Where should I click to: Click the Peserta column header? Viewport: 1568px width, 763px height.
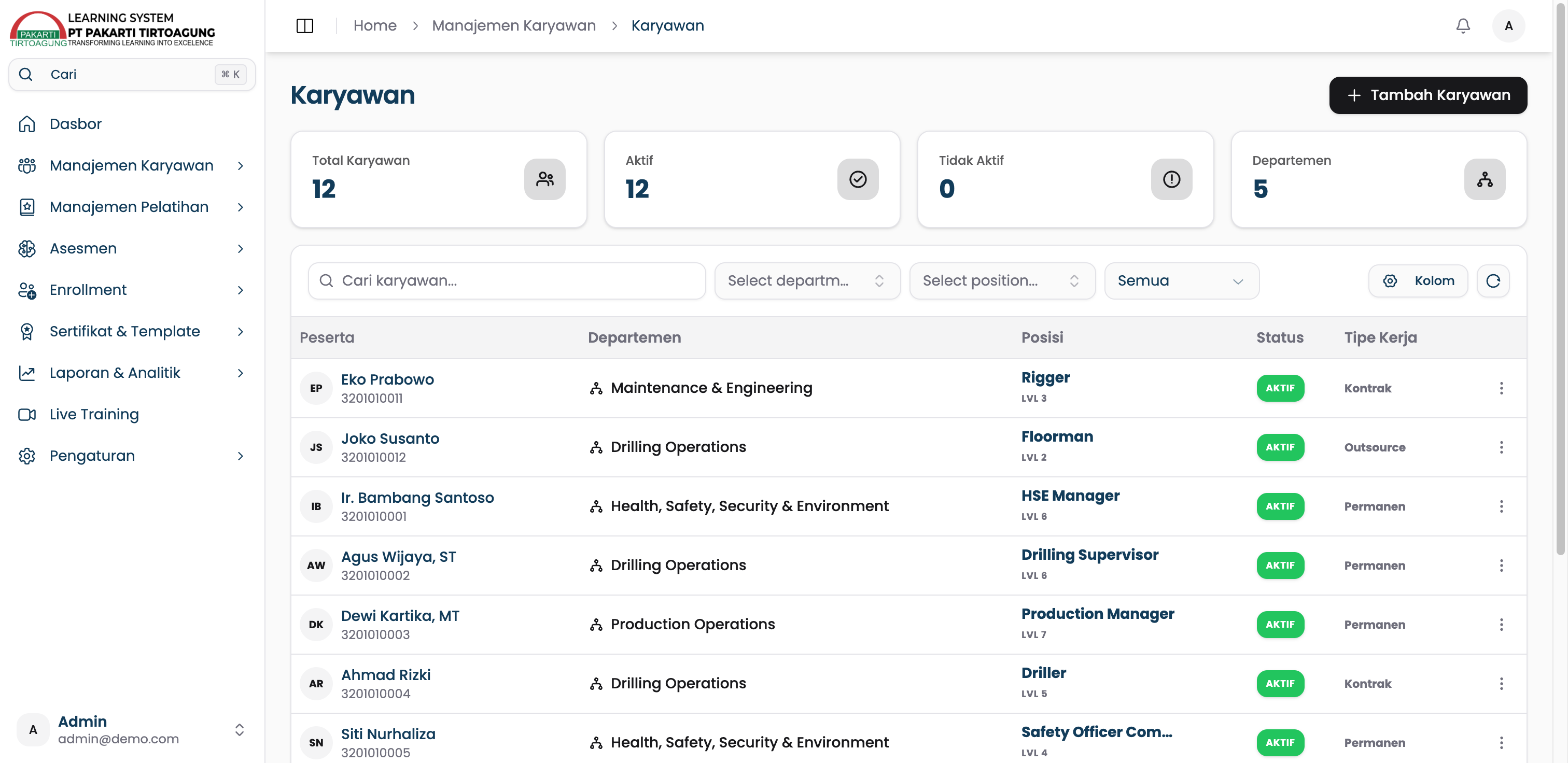(x=327, y=337)
